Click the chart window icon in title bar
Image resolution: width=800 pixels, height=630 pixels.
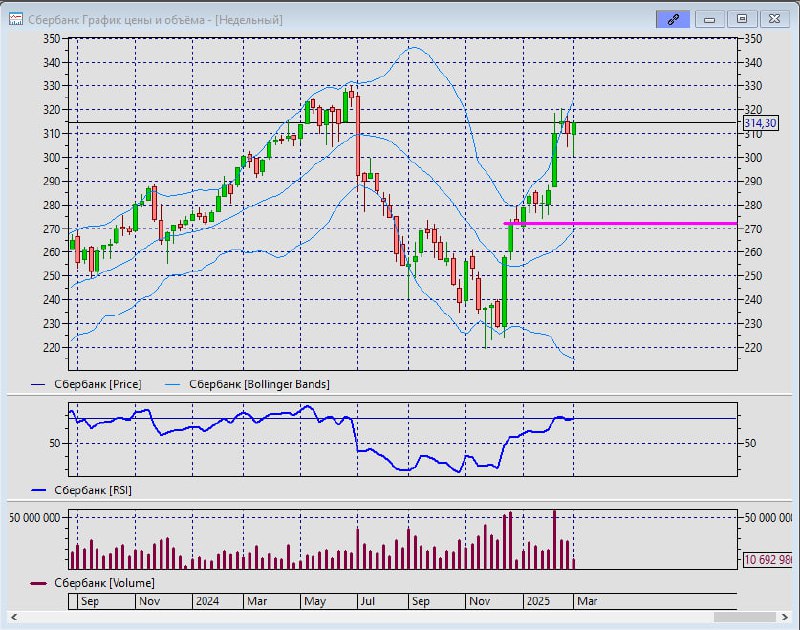pos(16,19)
